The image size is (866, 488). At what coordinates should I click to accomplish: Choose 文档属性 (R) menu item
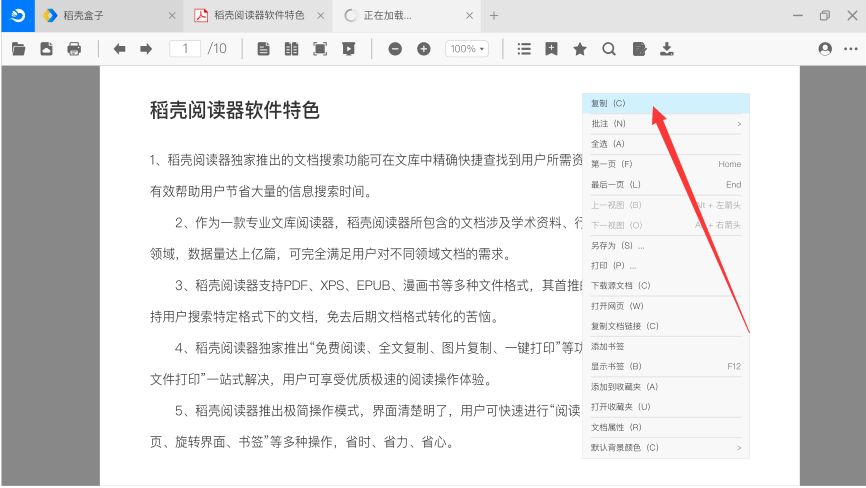coord(666,427)
